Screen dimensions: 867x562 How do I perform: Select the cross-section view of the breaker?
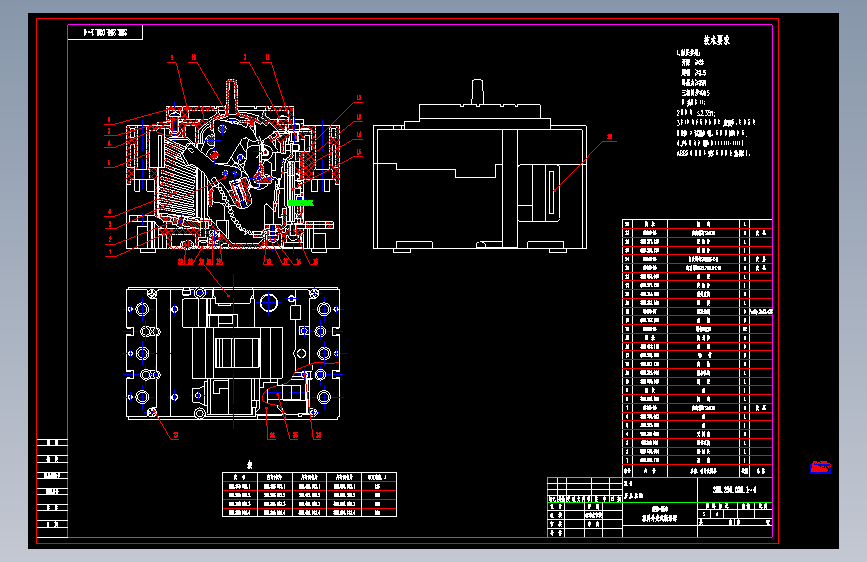pyautogui.click(x=233, y=166)
